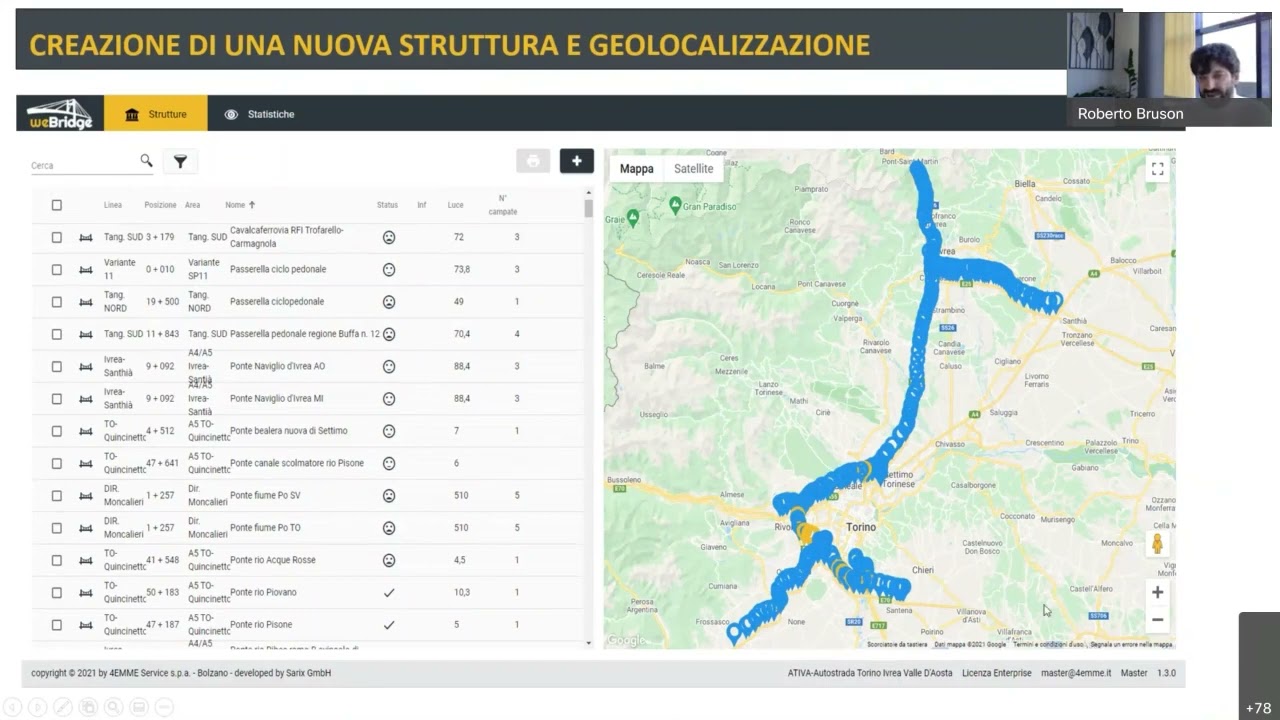Check the Ponte fiume Po SV row

(x=57, y=496)
